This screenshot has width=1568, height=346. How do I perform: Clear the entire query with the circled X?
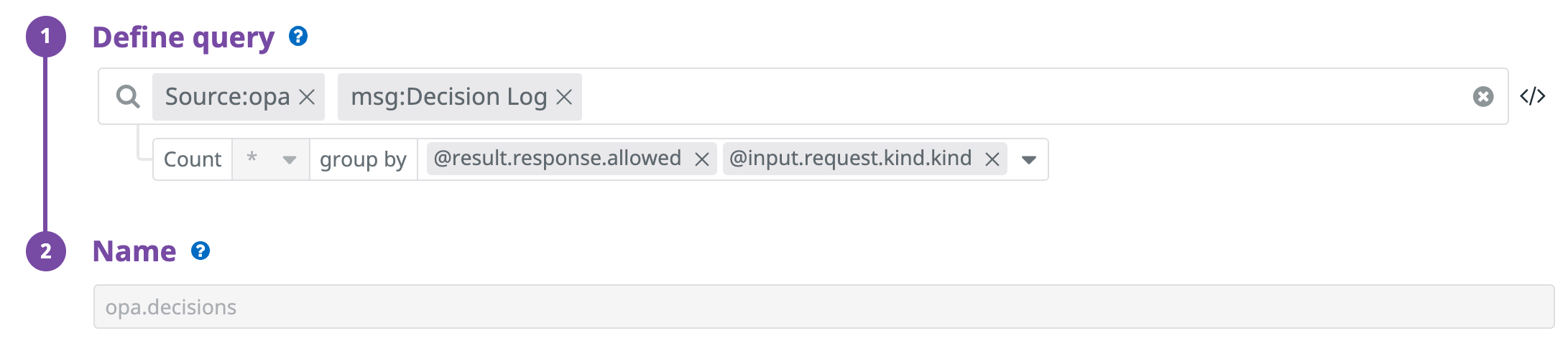[1483, 96]
